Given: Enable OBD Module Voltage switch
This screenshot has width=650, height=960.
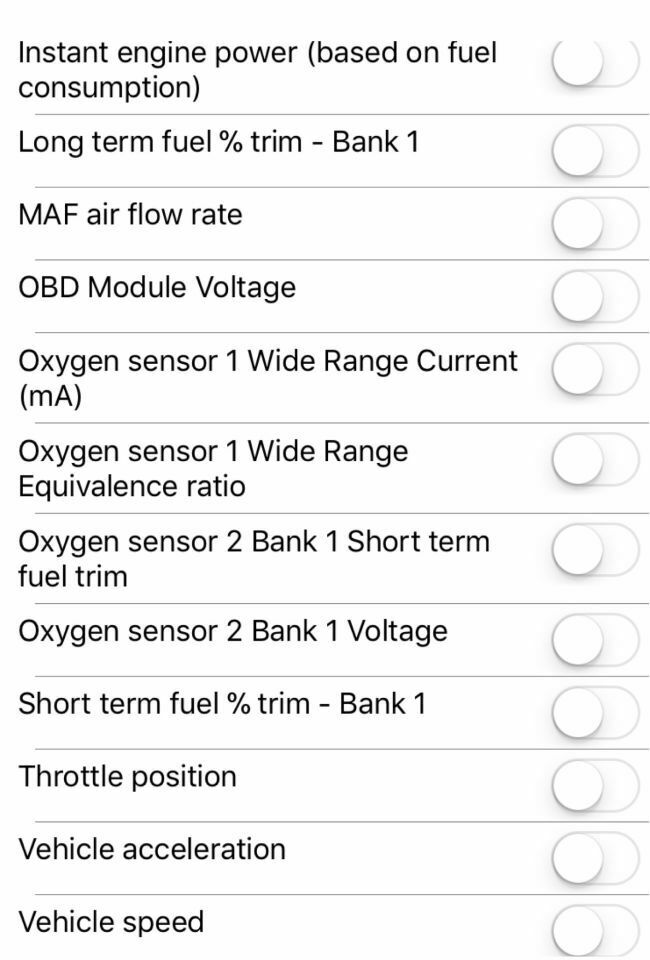Looking at the screenshot, I should point(596,296).
